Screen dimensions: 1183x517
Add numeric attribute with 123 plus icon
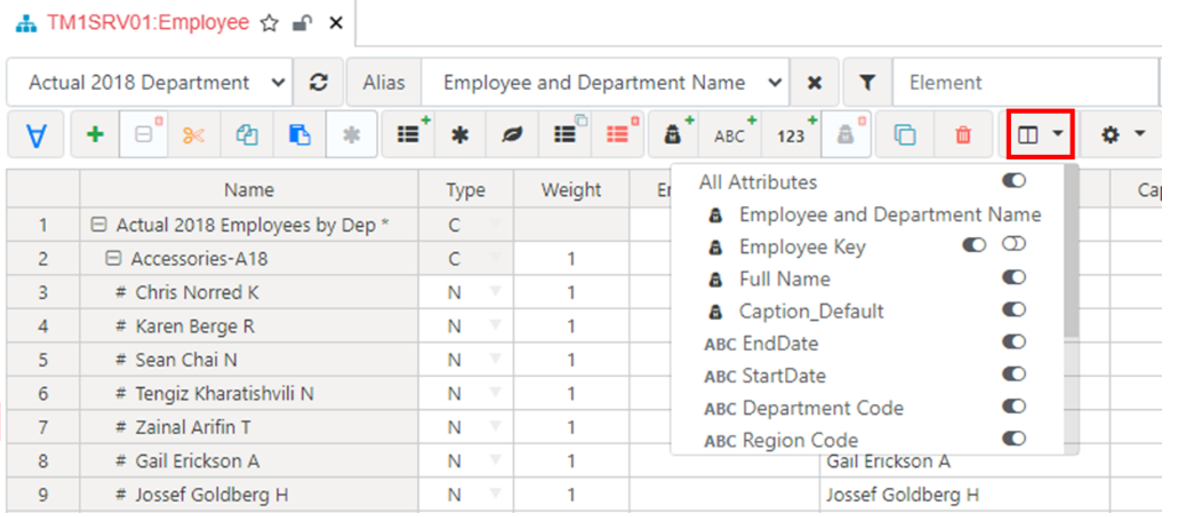click(791, 135)
